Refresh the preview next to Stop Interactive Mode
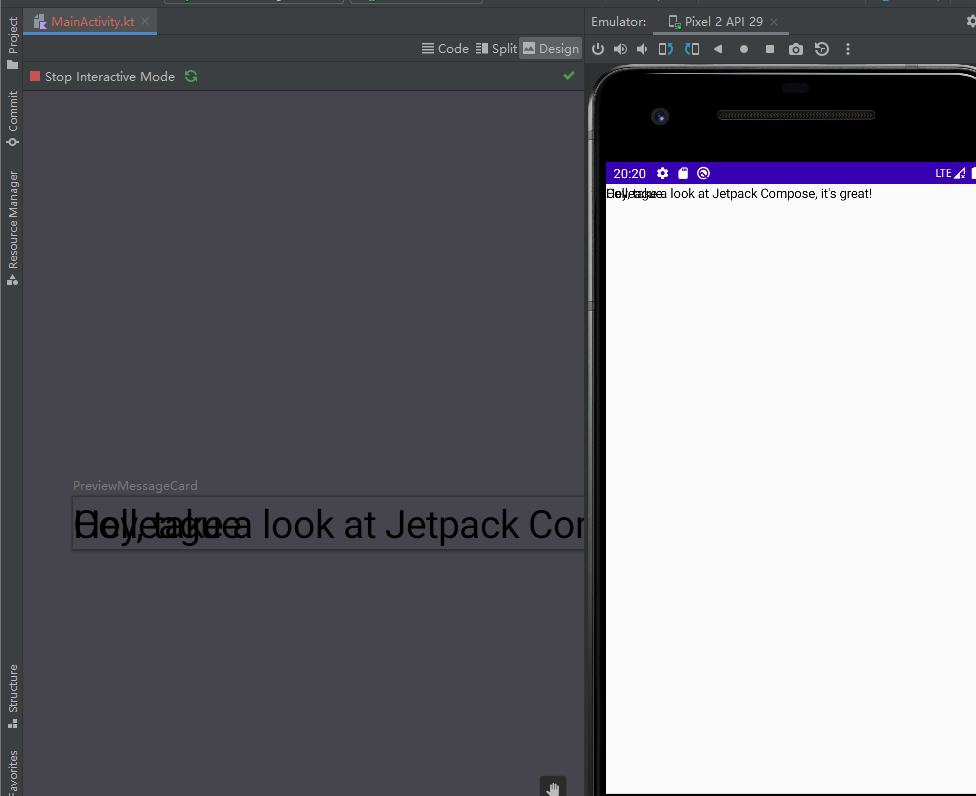Viewport: 976px width, 796px height. pyautogui.click(x=191, y=75)
